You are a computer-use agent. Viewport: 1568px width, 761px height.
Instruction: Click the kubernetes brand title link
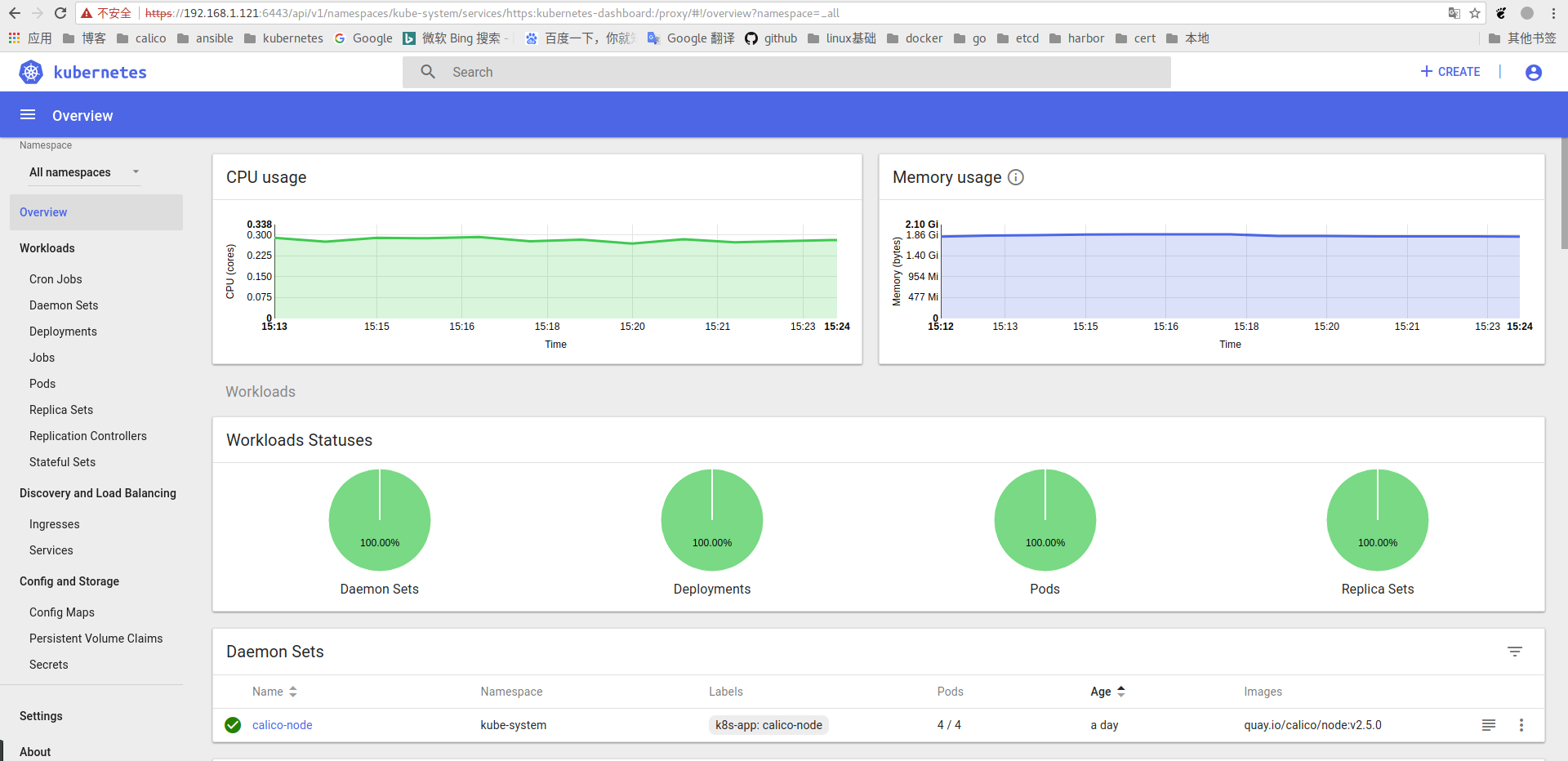click(100, 72)
